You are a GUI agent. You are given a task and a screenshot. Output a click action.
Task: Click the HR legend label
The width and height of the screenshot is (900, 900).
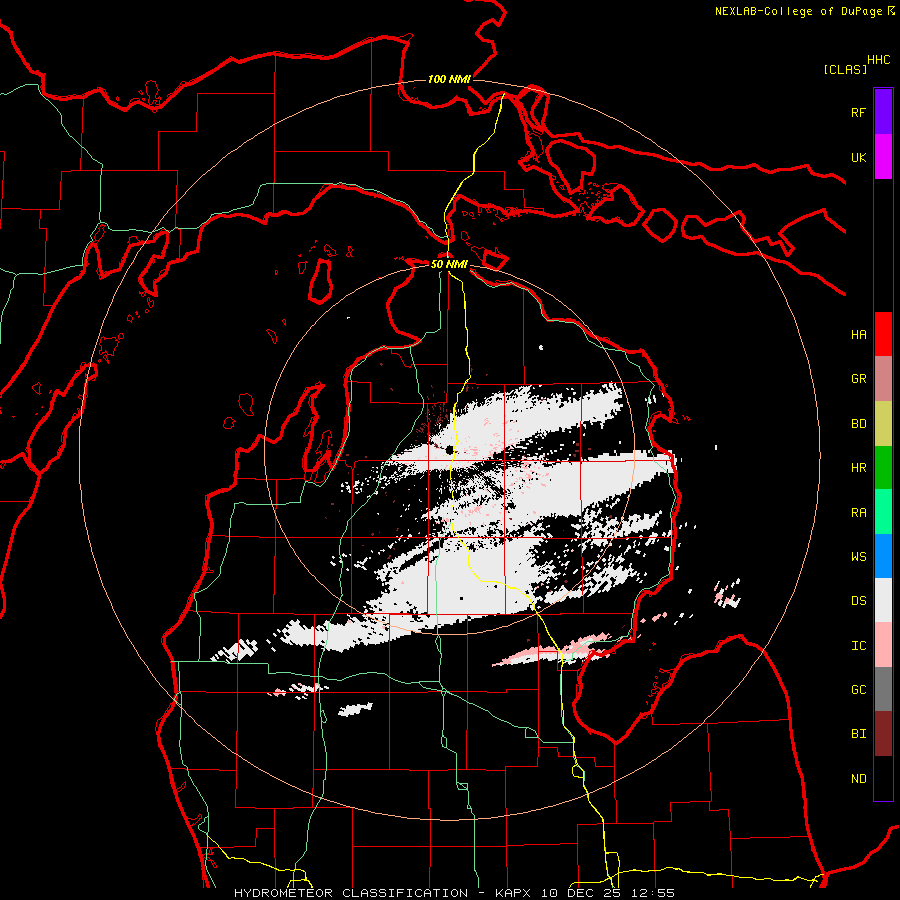pos(858,468)
